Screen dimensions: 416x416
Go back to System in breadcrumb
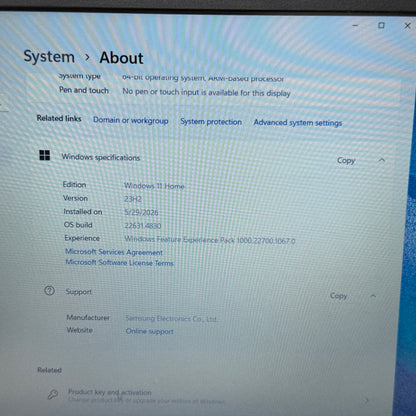[x=49, y=56]
